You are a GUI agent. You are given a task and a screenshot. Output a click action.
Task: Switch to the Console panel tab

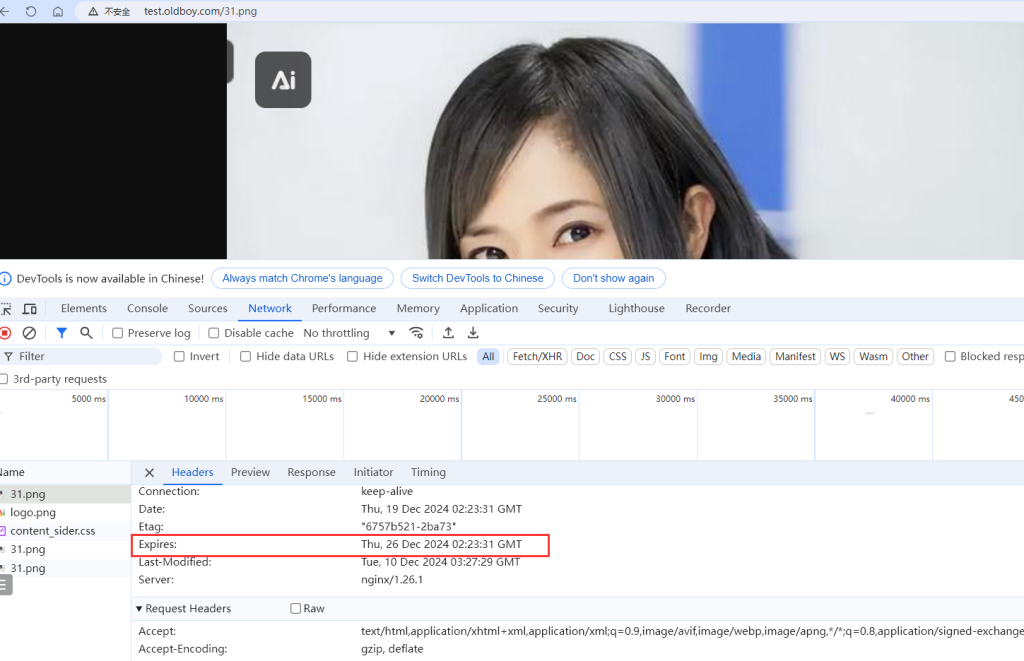pyautogui.click(x=147, y=308)
